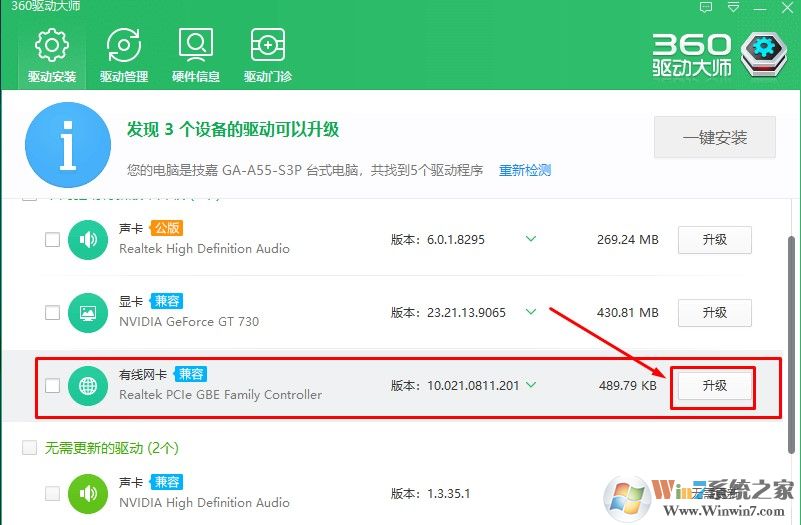The height and width of the screenshot is (525, 801).
Task: Click the 公版 tag on 声卡
Action: (167, 228)
